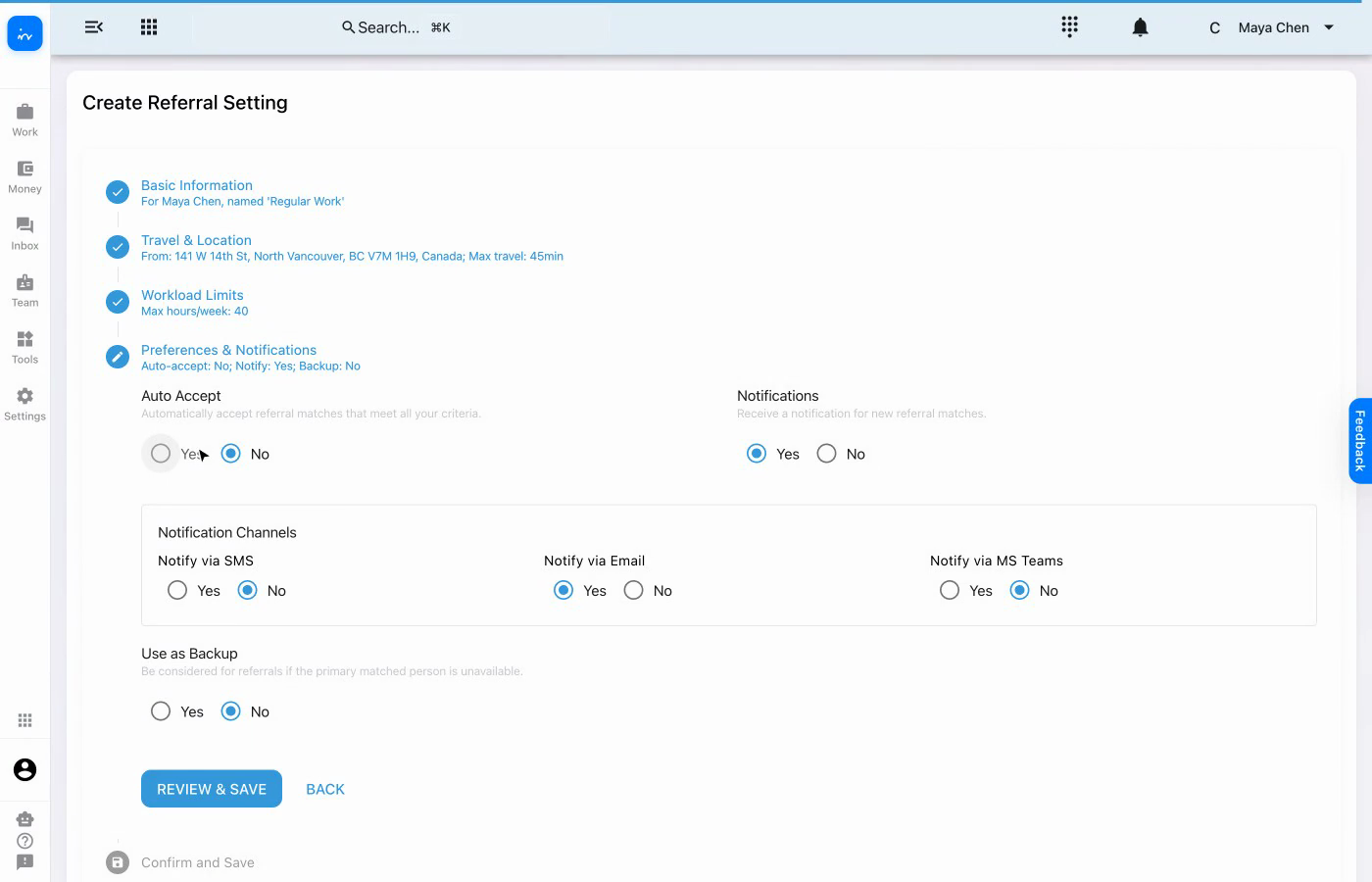The width and height of the screenshot is (1372, 882).
Task: Open the Money section in sidebar
Action: pos(24,176)
